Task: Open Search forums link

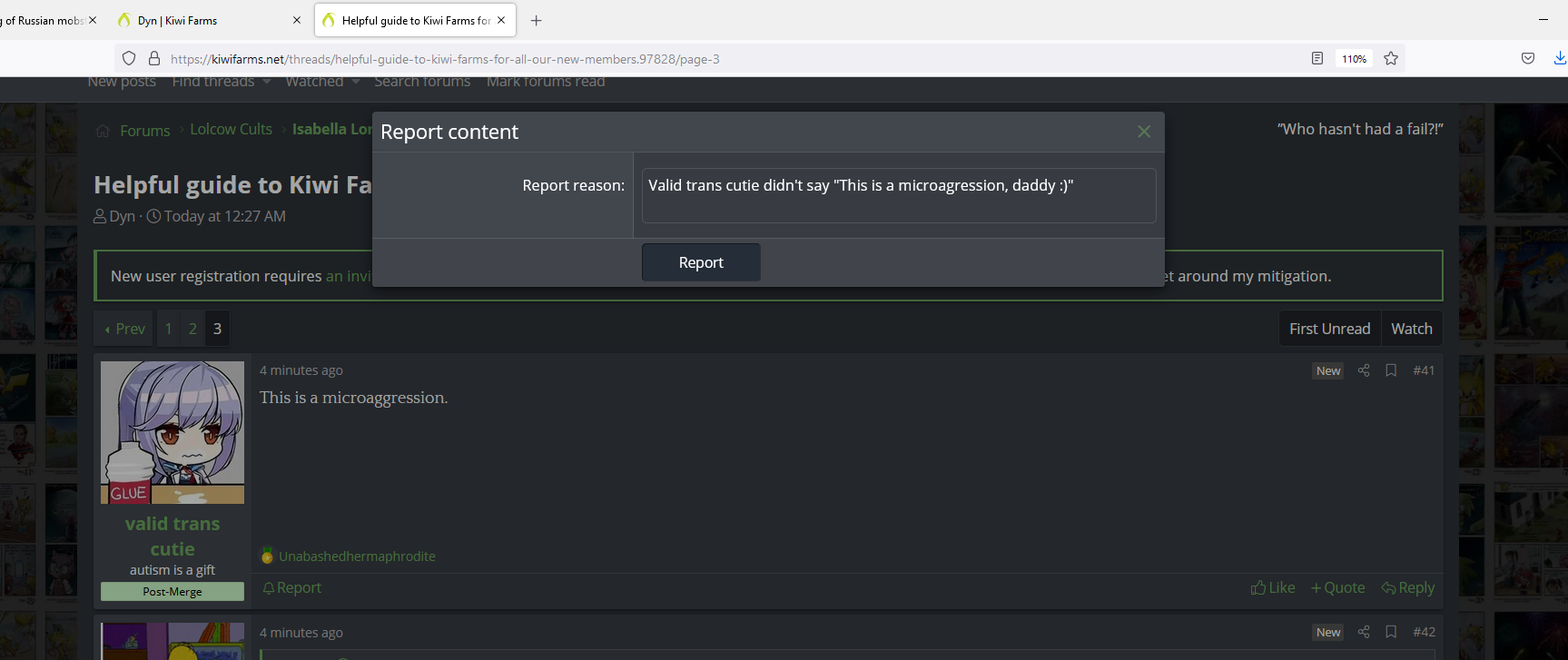Action: (422, 82)
